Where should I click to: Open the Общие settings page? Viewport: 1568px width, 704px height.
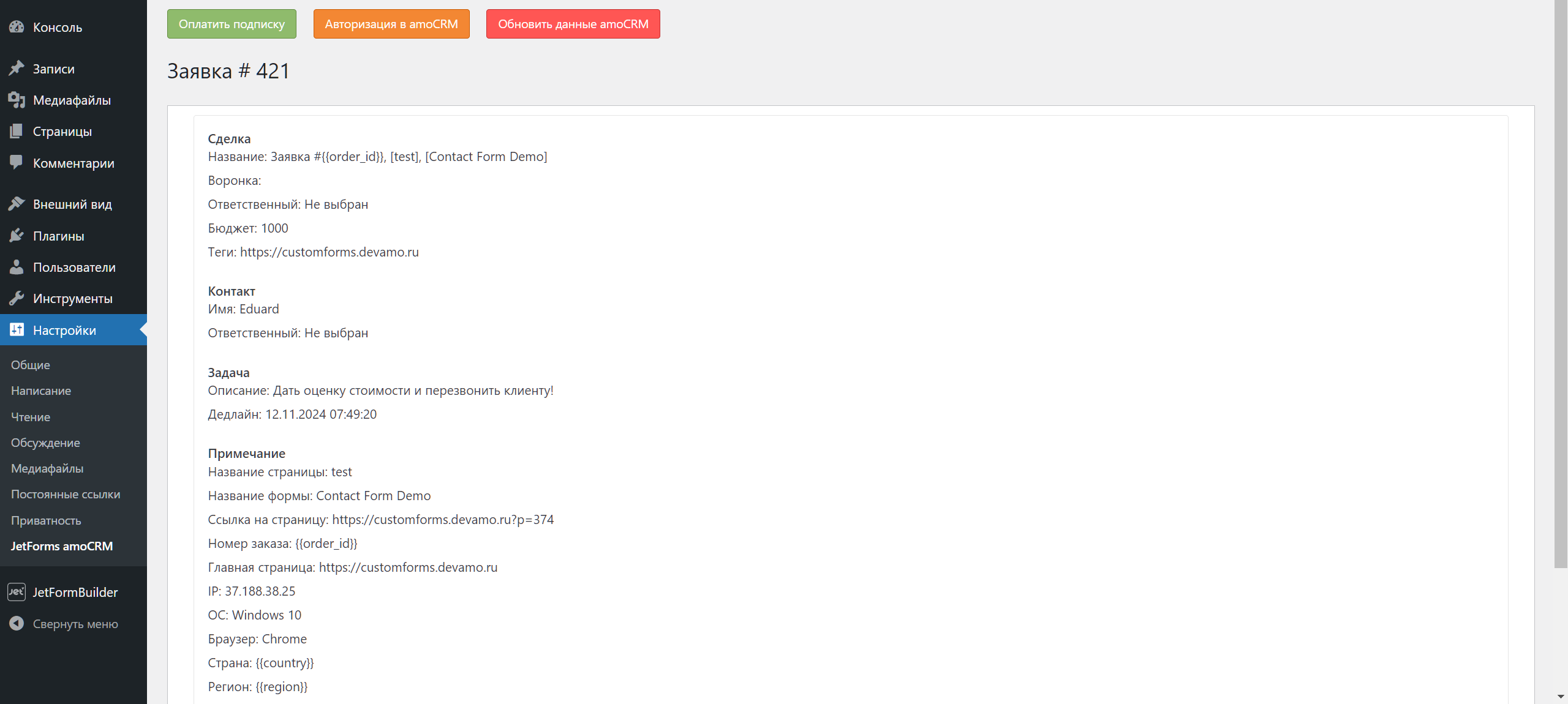(x=30, y=365)
